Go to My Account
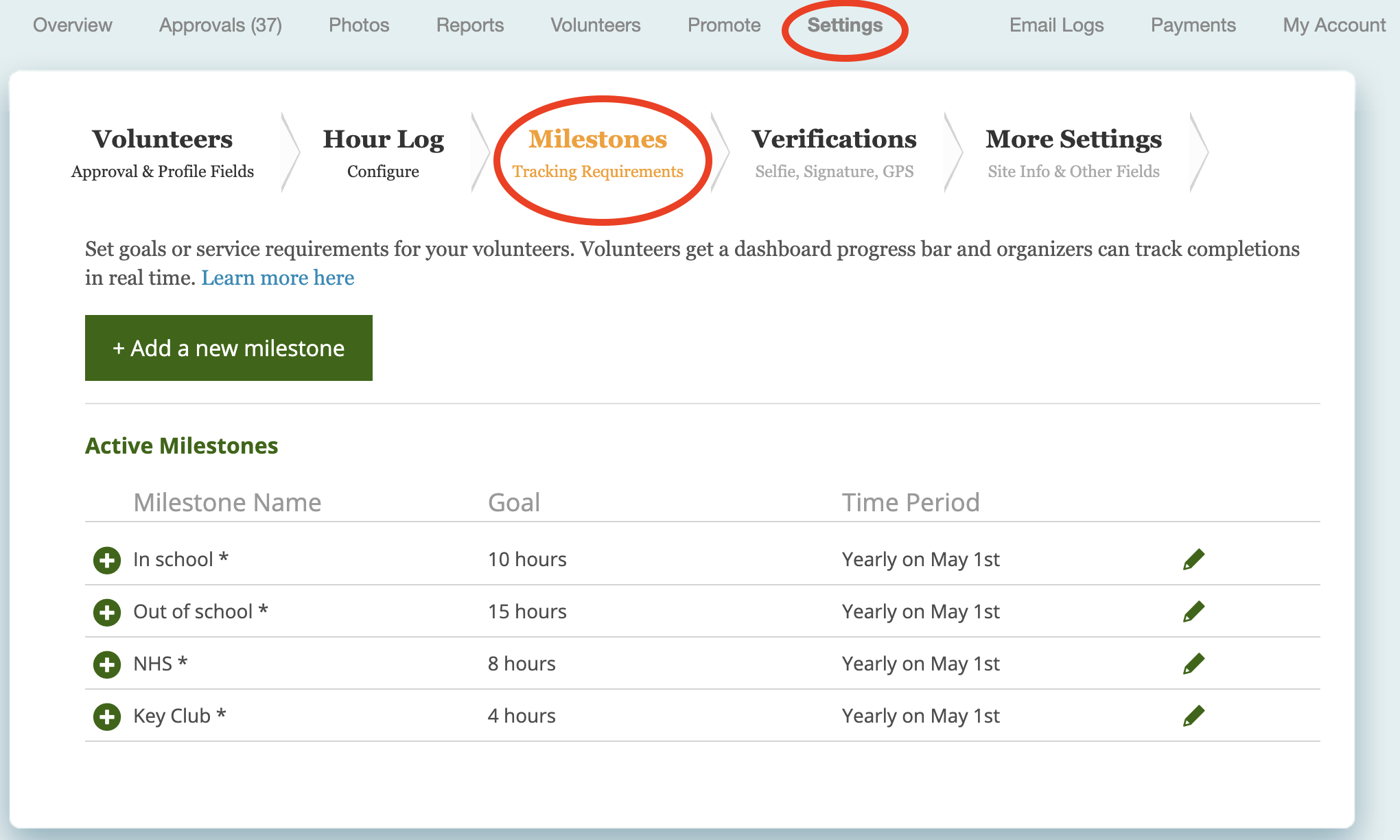Viewport: 1400px width, 840px height. click(x=1334, y=25)
